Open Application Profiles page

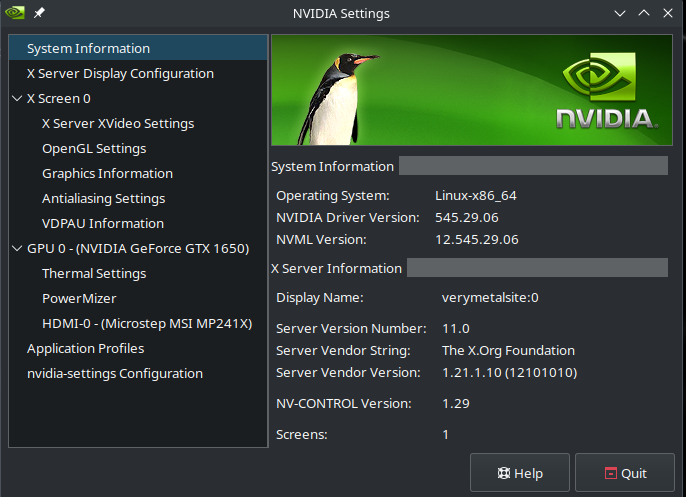pos(85,348)
